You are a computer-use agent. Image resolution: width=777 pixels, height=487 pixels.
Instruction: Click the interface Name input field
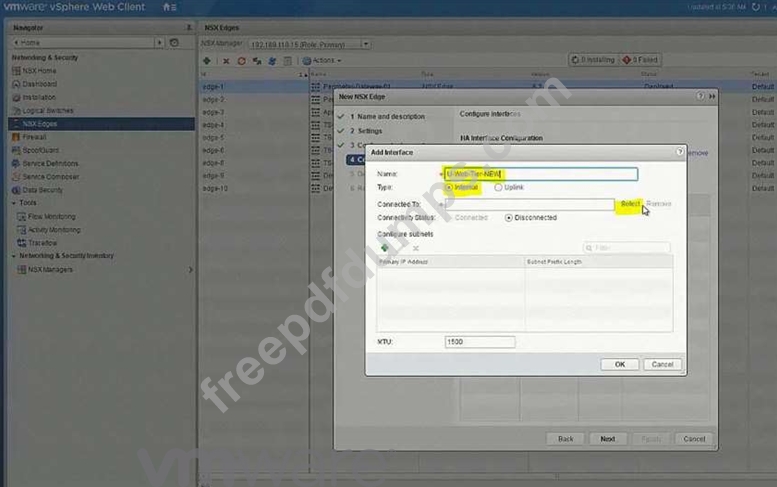tap(541, 174)
